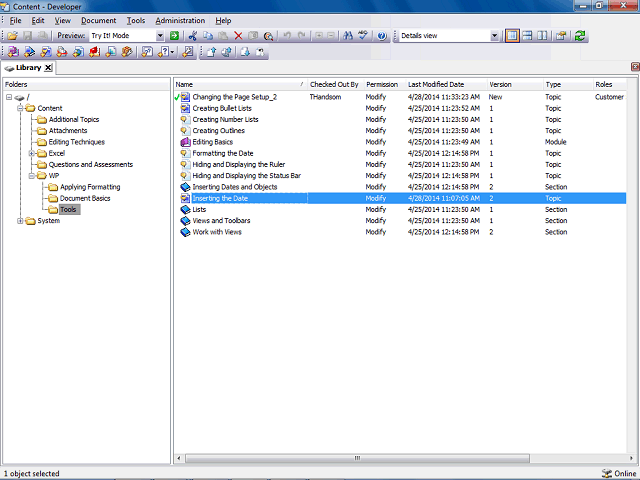
Task: Sort by the Type column header
Action: coord(568,84)
